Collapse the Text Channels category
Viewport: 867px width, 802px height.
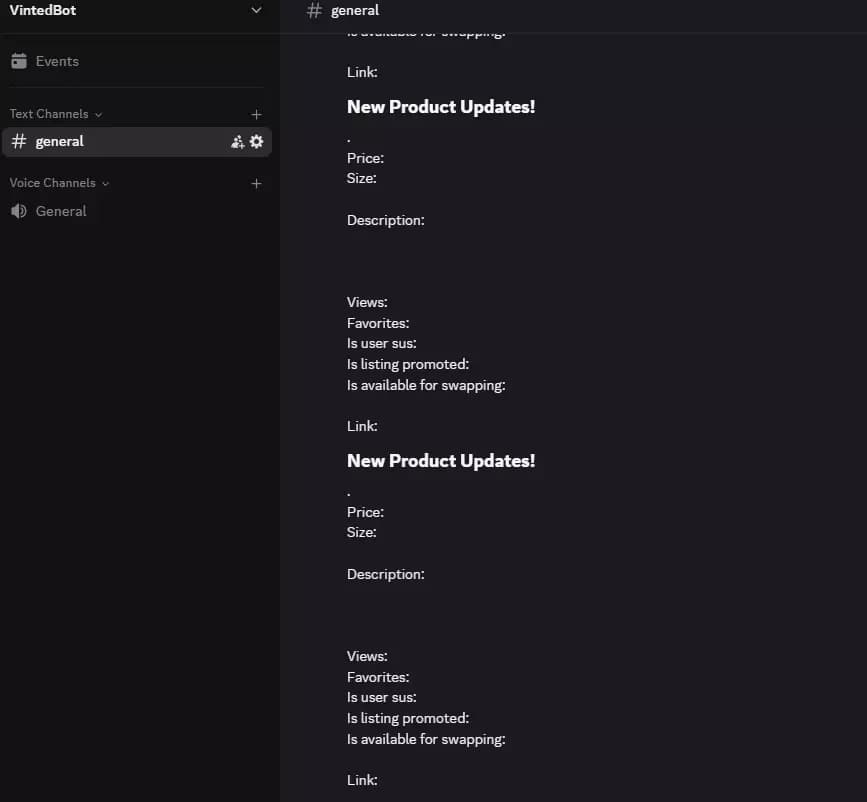tap(55, 114)
